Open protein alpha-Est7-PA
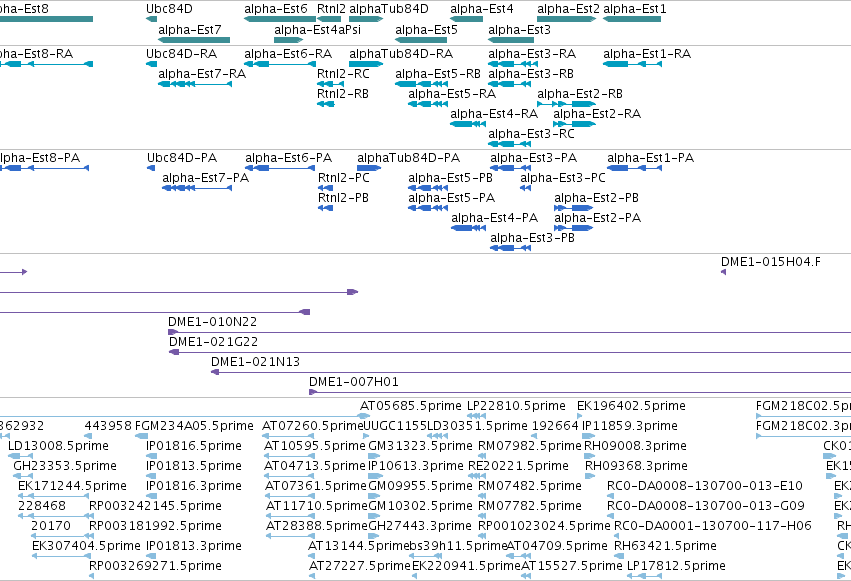 click(205, 178)
